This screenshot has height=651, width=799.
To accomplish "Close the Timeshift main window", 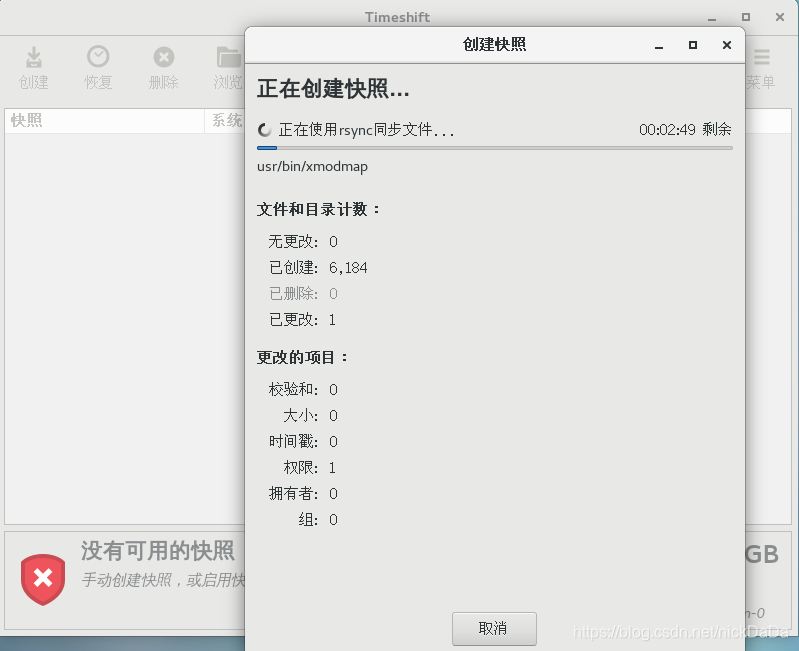I will [x=780, y=17].
